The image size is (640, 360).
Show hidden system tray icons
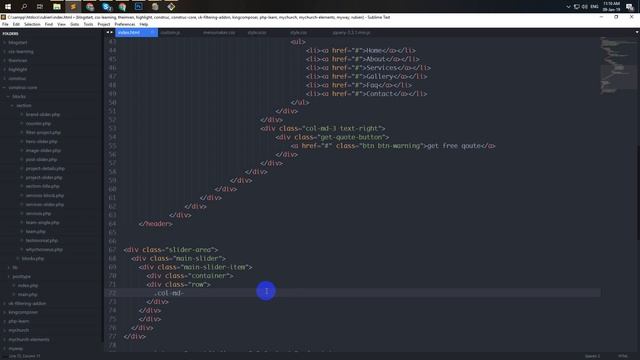coord(568,7)
